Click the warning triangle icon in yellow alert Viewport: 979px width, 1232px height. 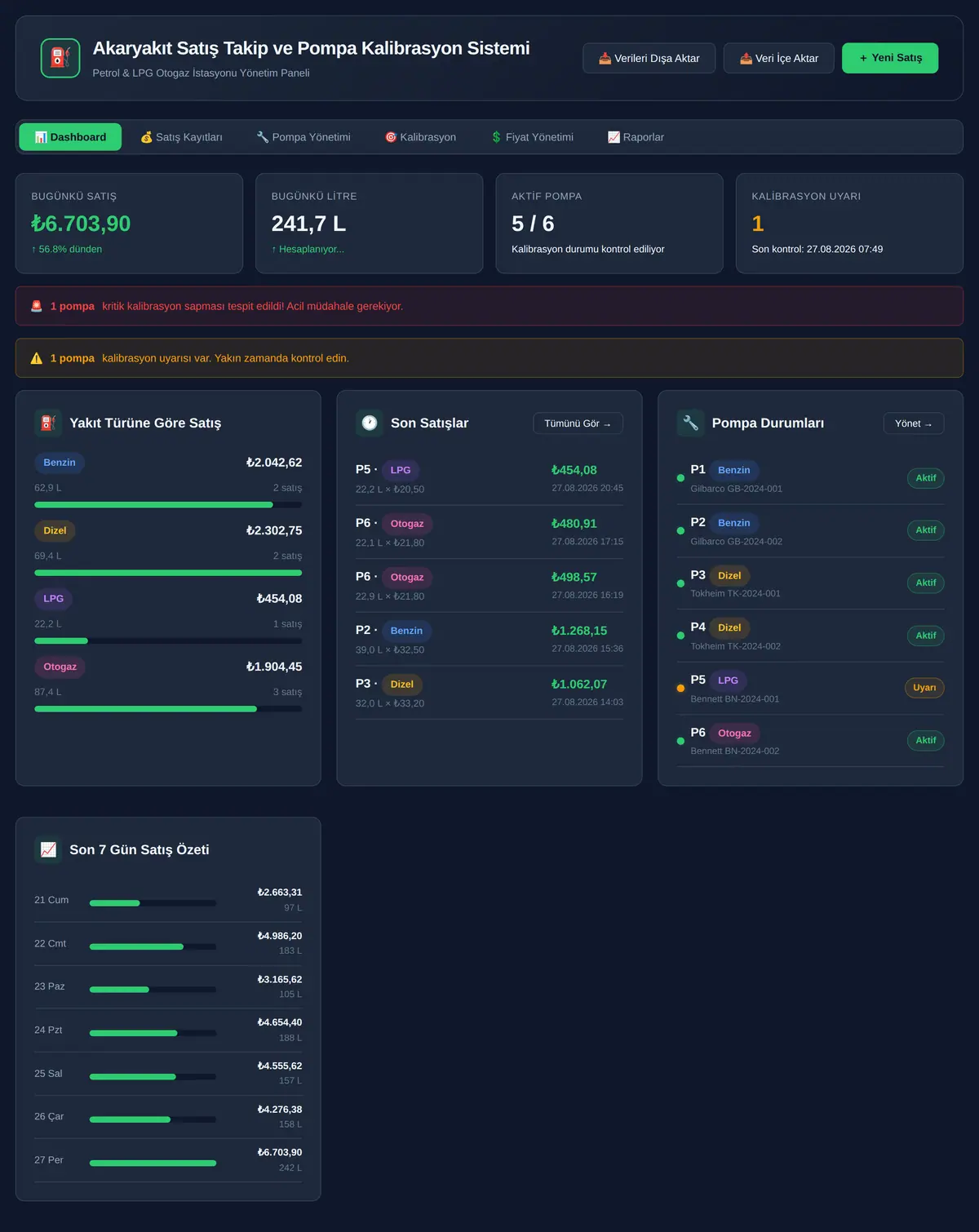pyautogui.click(x=37, y=358)
